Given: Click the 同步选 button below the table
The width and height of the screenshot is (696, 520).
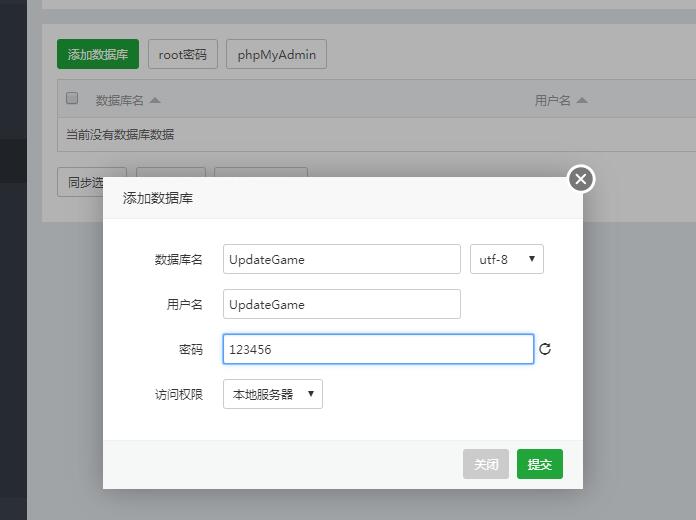Looking at the screenshot, I should click(x=85, y=182).
